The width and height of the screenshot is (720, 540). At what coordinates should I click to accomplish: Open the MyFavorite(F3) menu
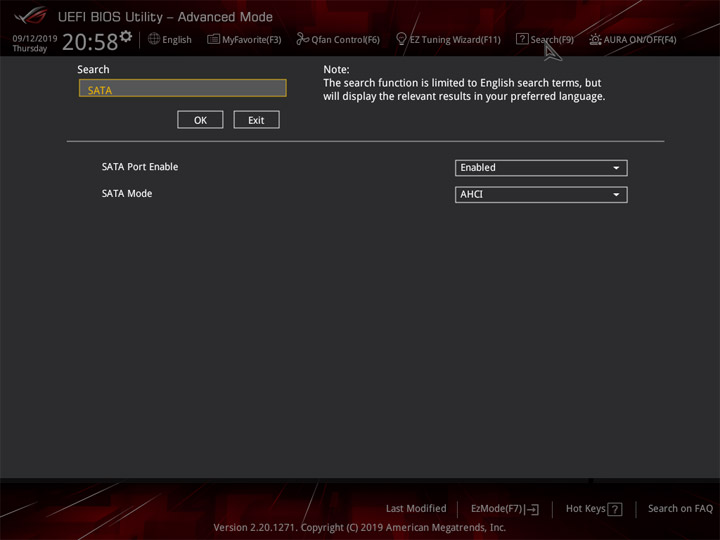244,39
